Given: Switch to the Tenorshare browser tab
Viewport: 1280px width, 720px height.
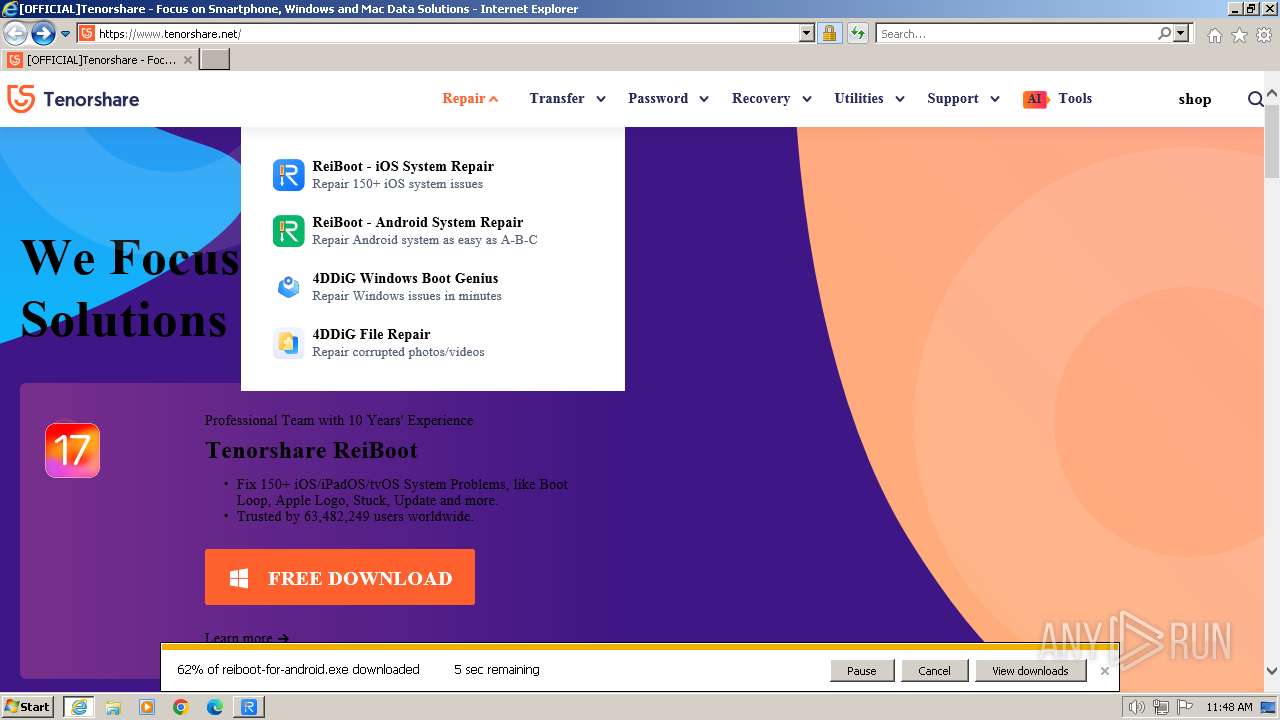Looking at the screenshot, I should [100, 60].
